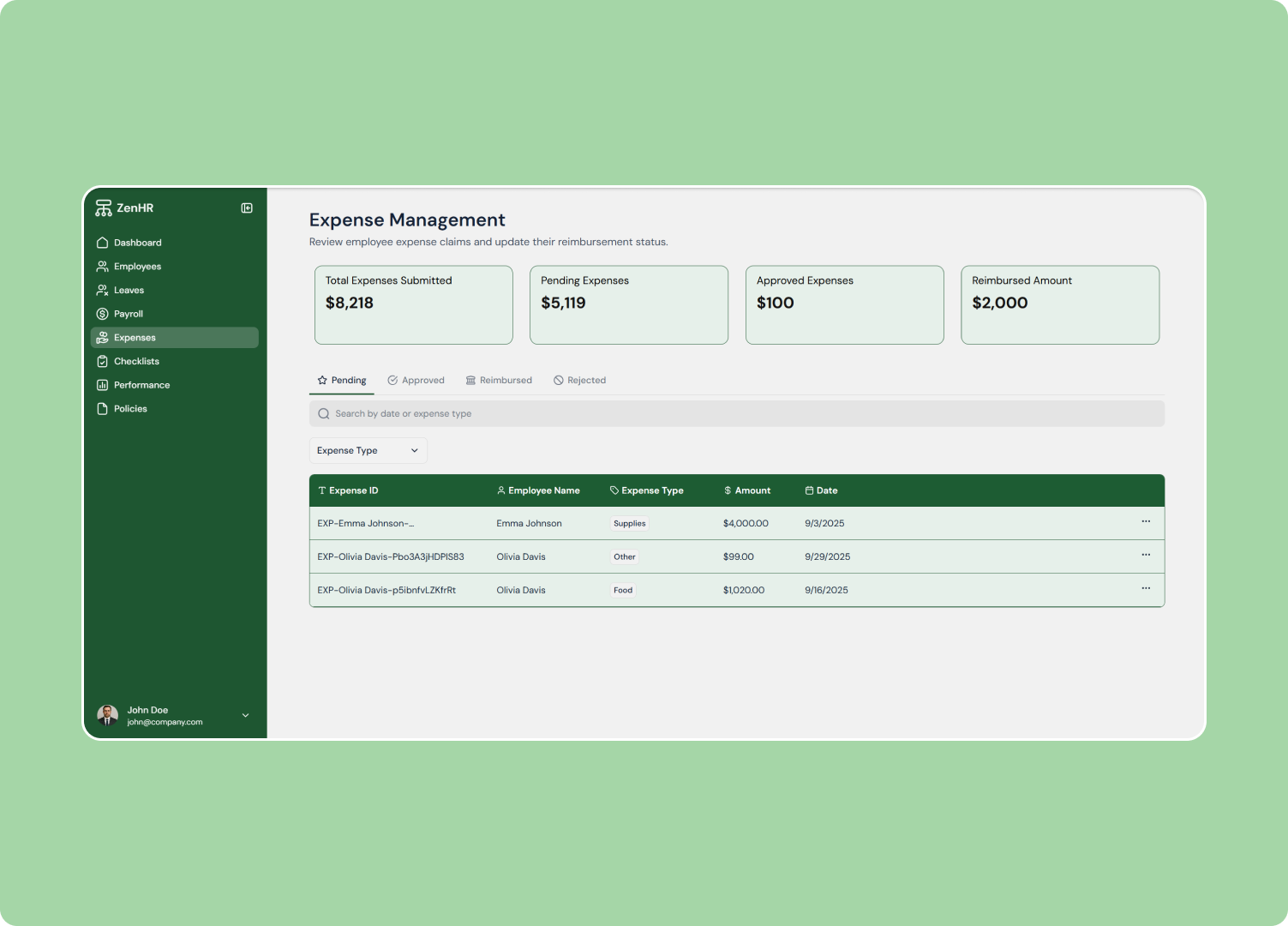Click the $1,020.00 amount cell

[x=744, y=591]
